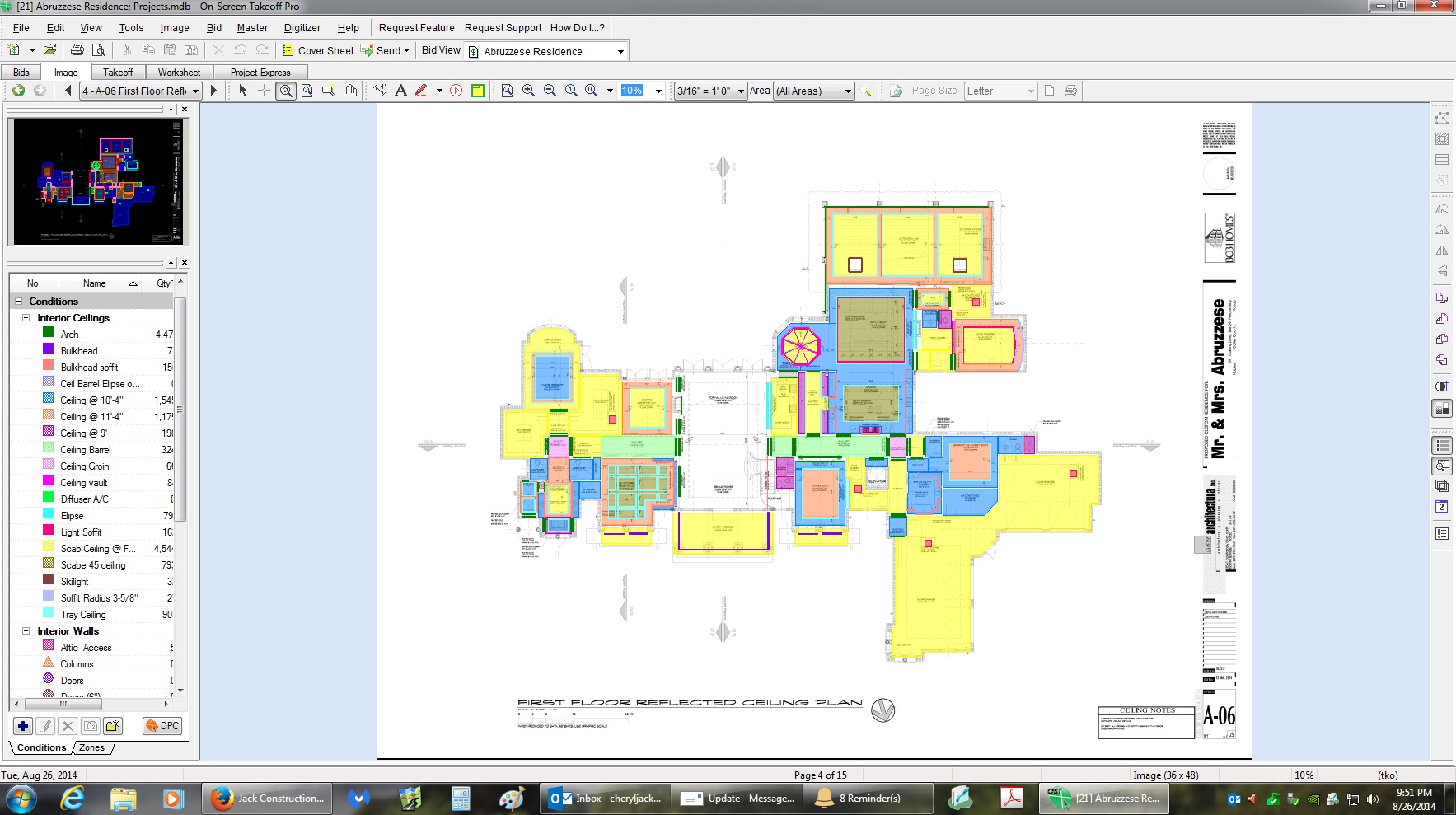Viewport: 1456px width, 815px height.
Task: Select the Arch green color swatch
Action: (x=48, y=333)
